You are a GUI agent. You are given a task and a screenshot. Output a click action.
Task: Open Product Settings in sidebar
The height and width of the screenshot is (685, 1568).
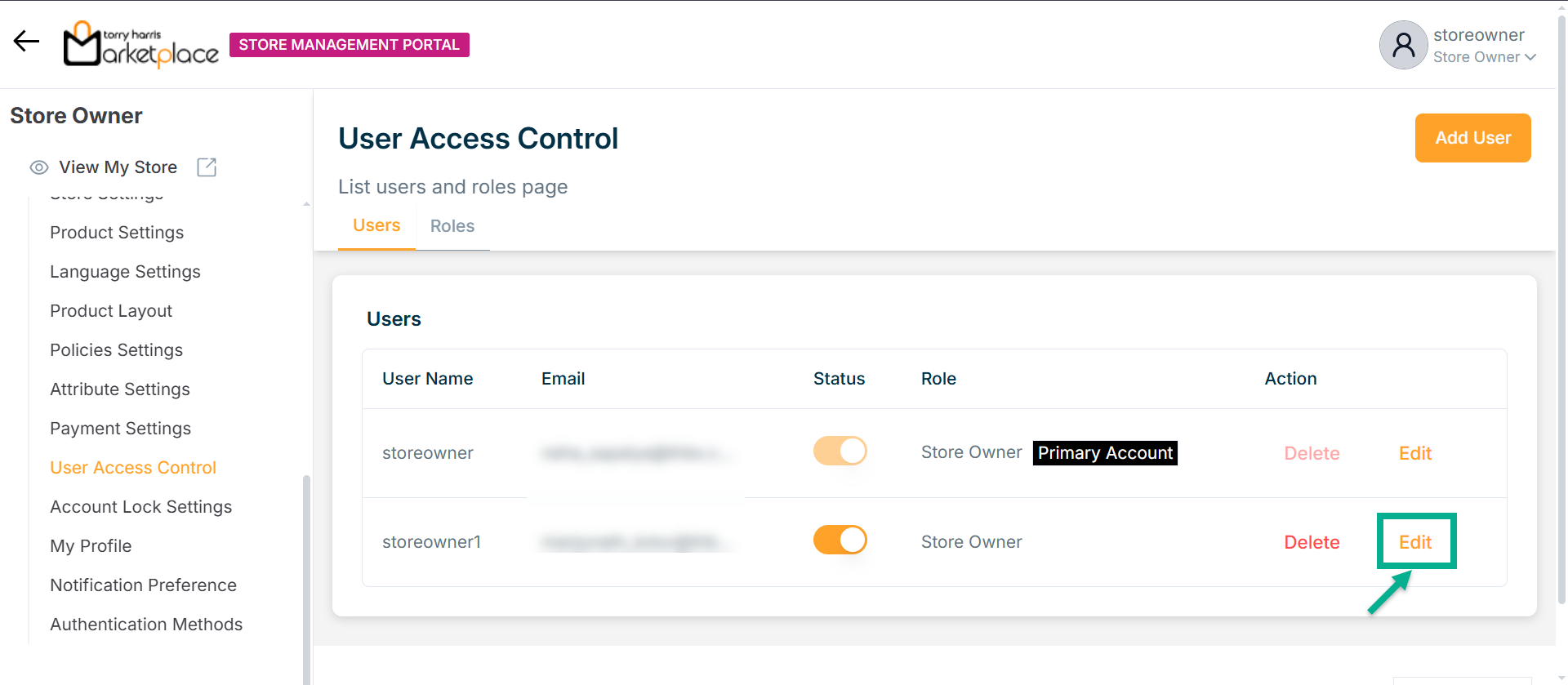117,233
